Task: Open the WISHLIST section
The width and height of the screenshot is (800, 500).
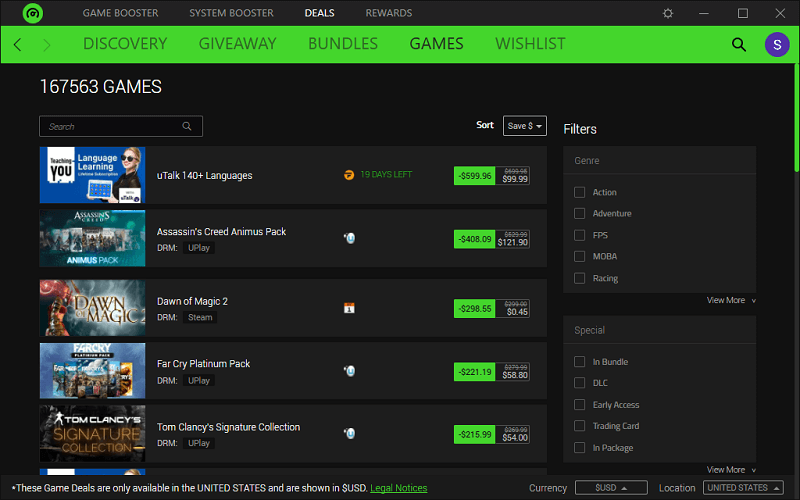Action: coord(530,44)
